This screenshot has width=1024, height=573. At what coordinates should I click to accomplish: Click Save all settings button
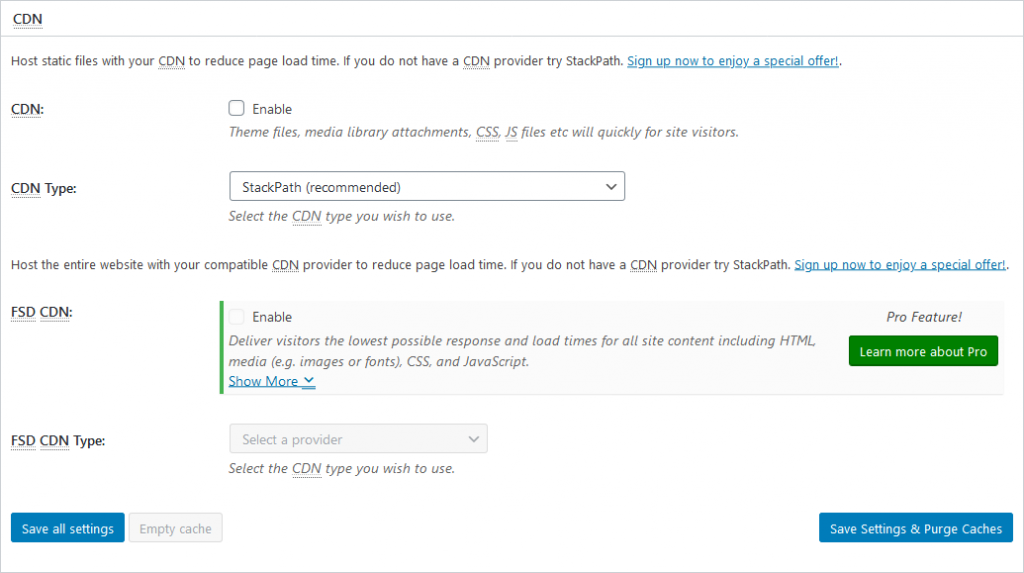tap(68, 528)
